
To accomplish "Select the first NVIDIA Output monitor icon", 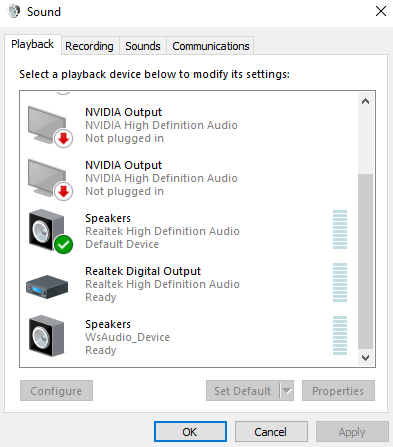I will pyautogui.click(x=50, y=126).
